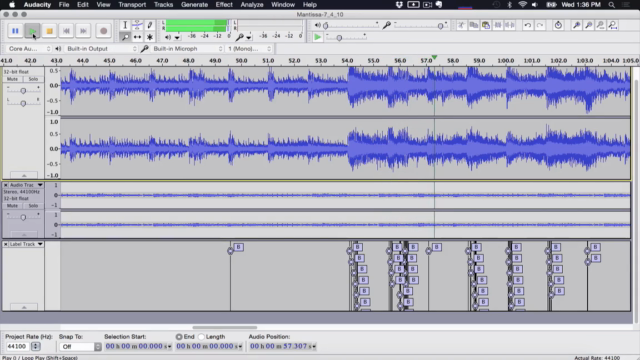
Task: Open the Built-in Output device dropdown
Action: [x=101, y=49]
